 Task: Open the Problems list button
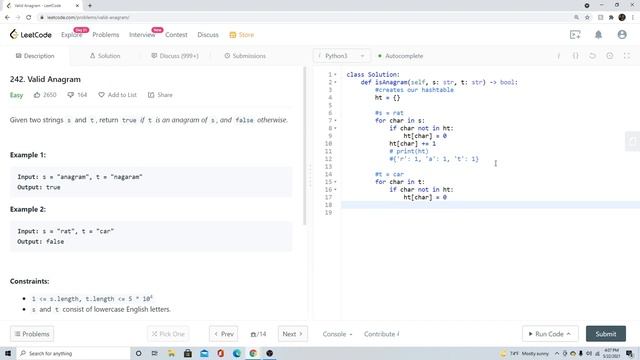(32, 334)
